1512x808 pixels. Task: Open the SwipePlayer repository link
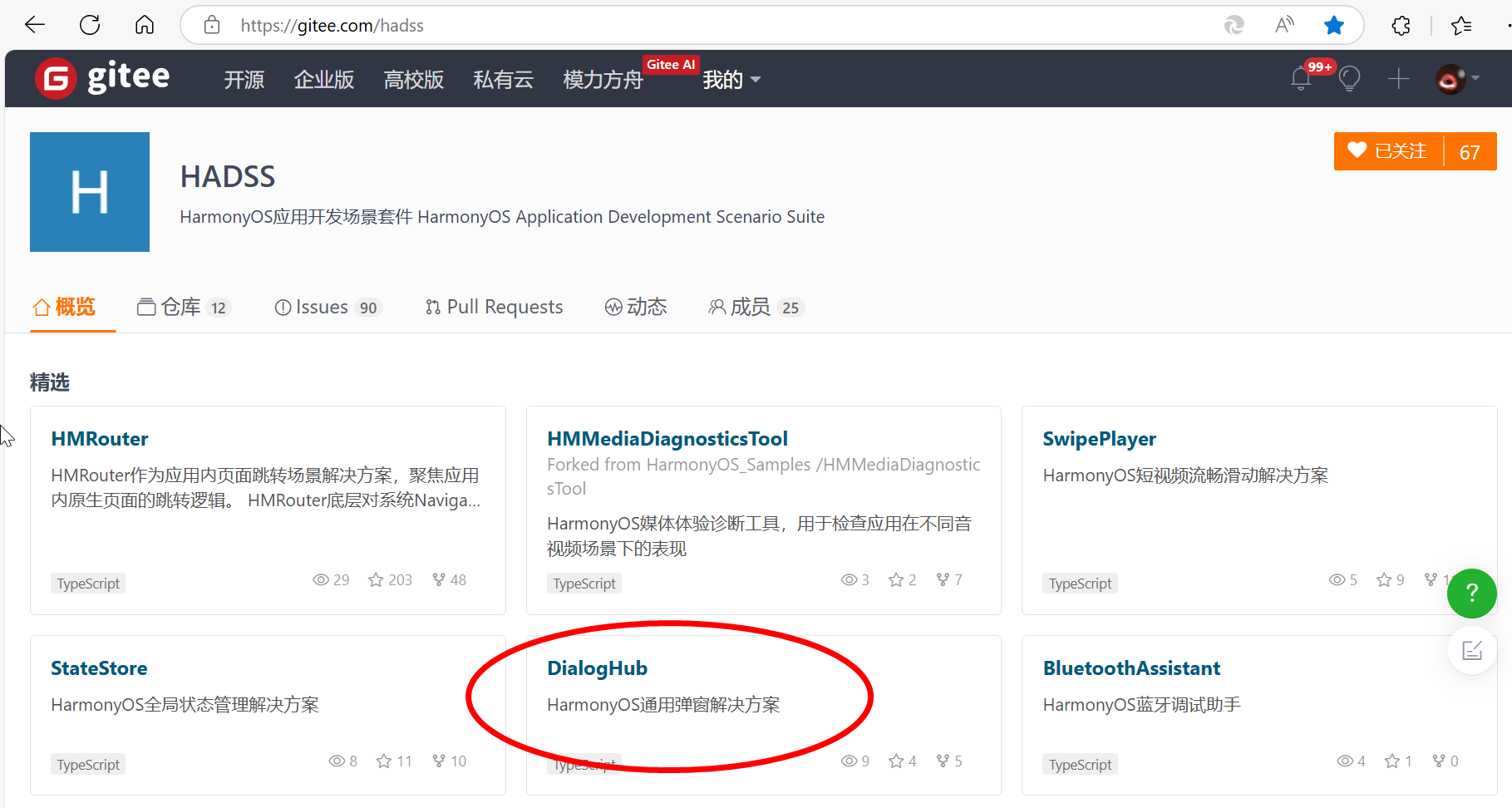point(1100,439)
